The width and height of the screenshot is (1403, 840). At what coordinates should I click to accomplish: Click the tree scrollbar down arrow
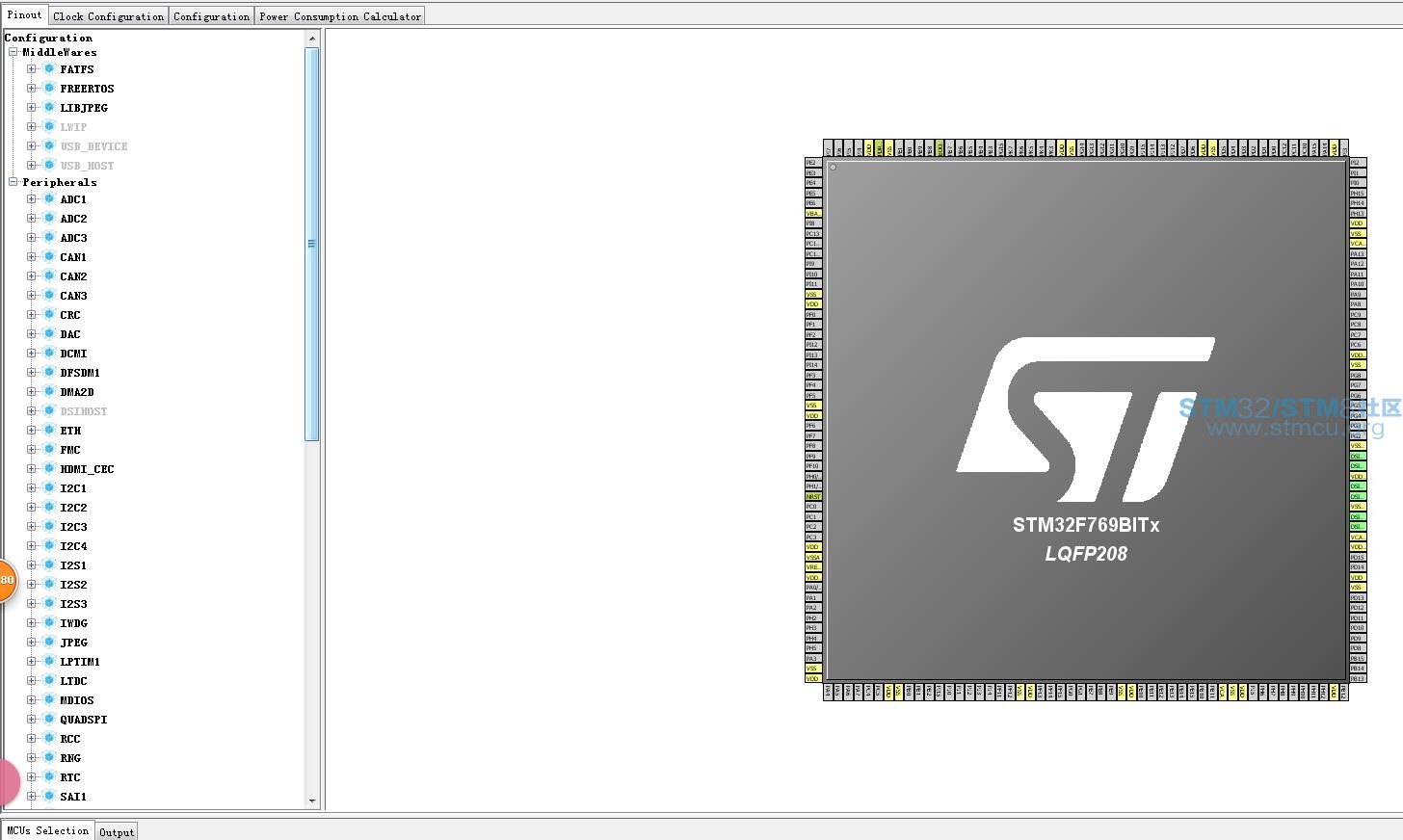(311, 801)
